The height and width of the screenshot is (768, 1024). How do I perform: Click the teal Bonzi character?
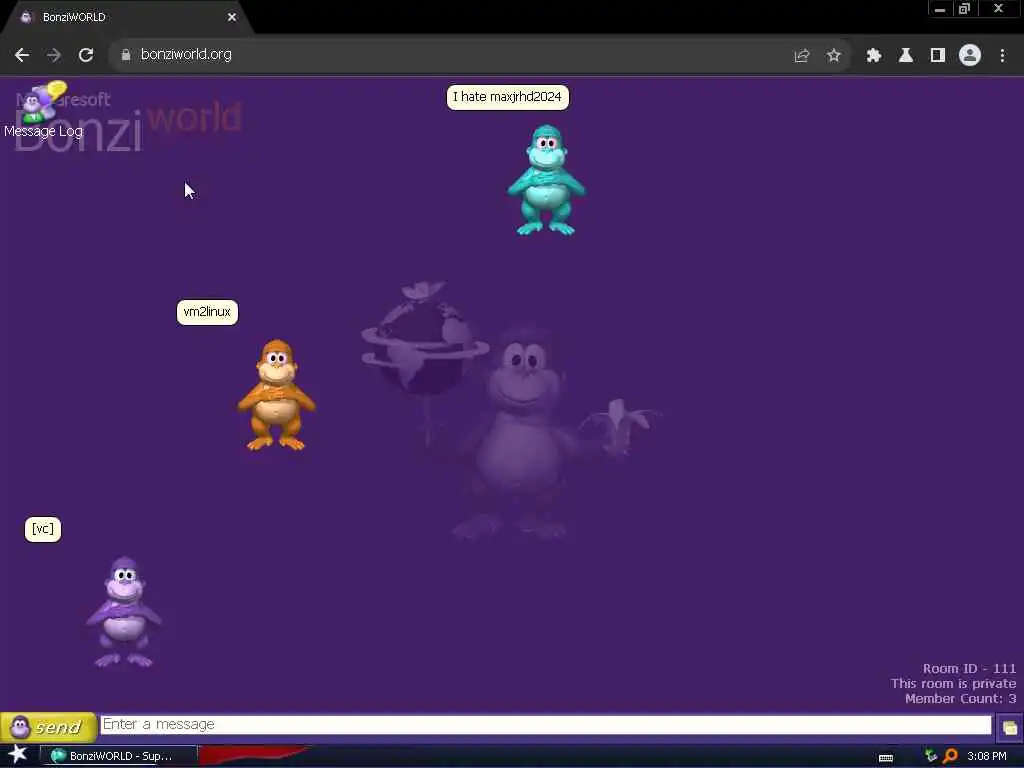[x=546, y=180]
